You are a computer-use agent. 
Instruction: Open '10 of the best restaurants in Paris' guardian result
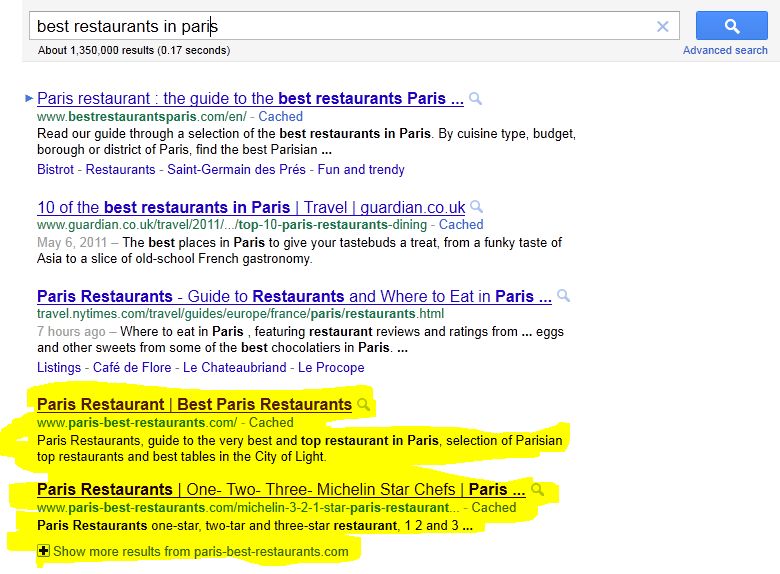tap(251, 207)
